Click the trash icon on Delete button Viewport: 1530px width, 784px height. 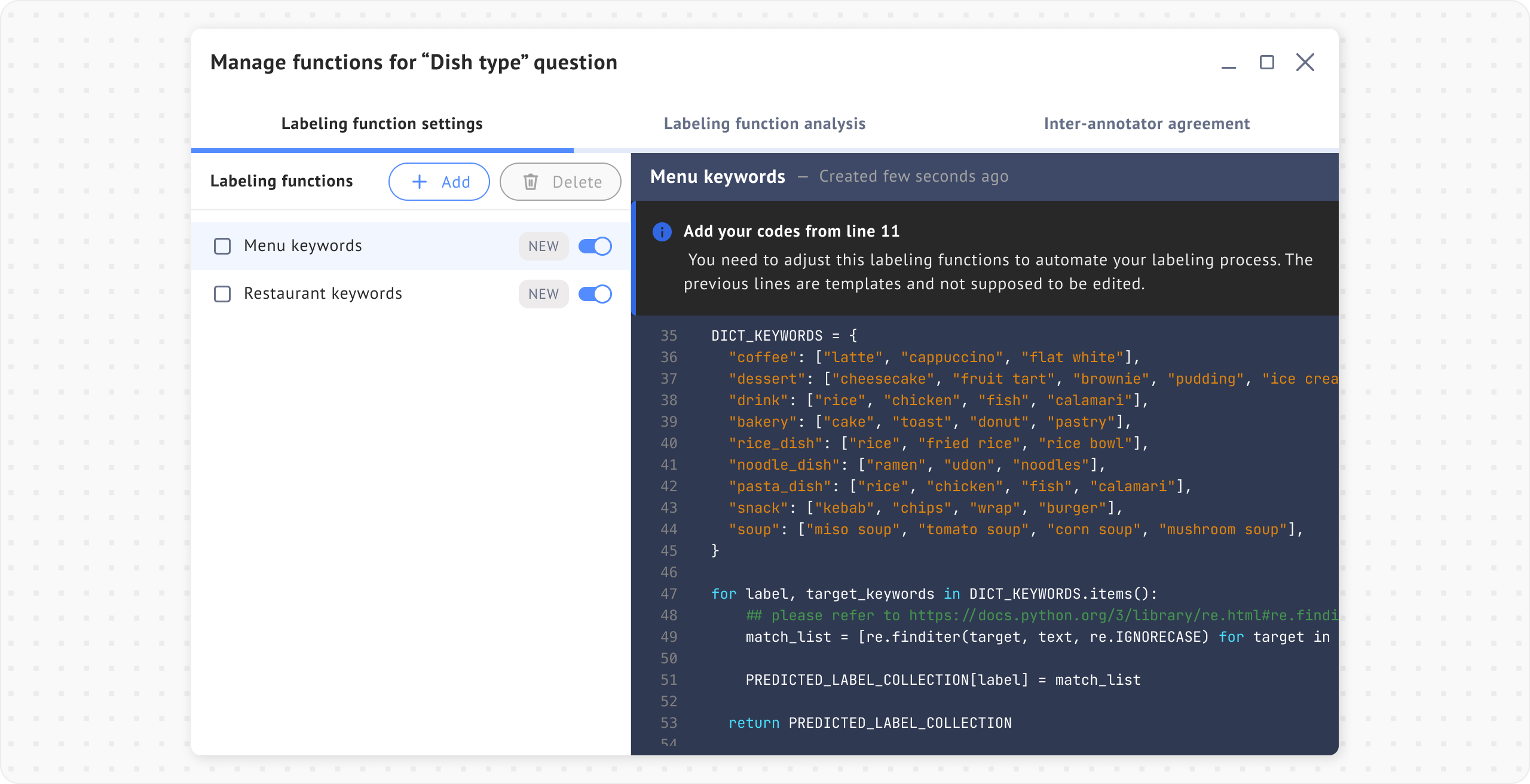pos(531,182)
